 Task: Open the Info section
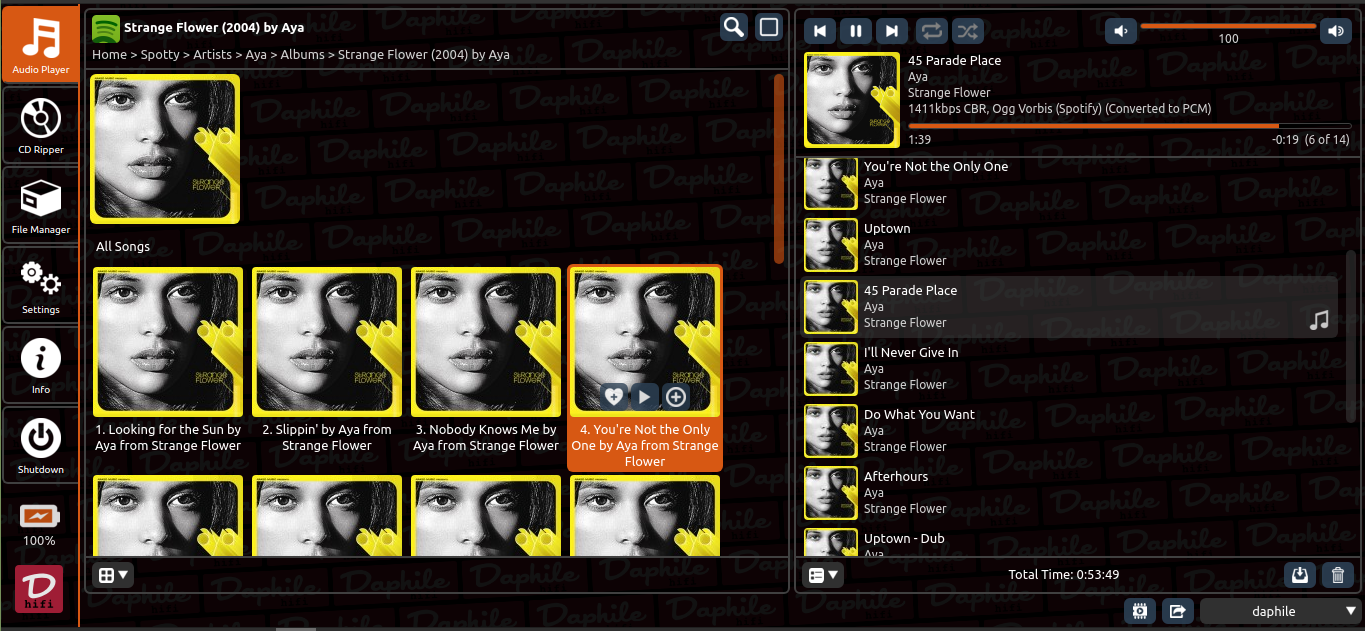[x=40, y=364]
